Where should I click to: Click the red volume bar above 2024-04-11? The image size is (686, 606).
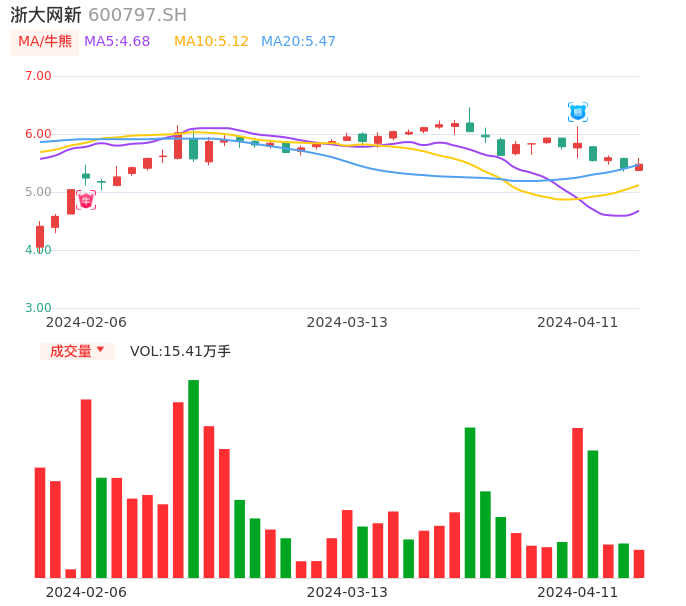click(x=578, y=503)
